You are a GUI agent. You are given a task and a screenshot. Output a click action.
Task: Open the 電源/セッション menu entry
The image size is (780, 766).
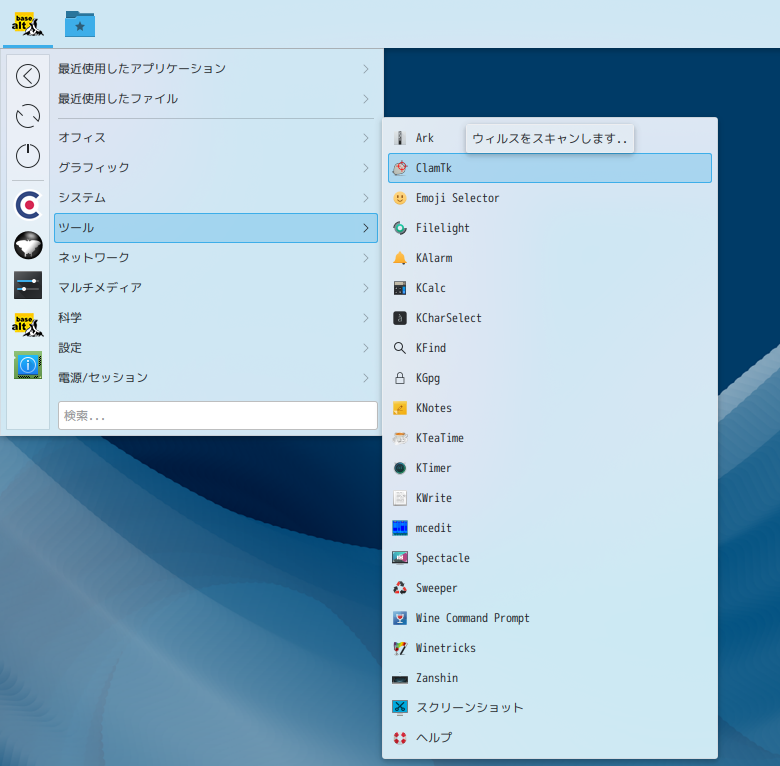(216, 378)
